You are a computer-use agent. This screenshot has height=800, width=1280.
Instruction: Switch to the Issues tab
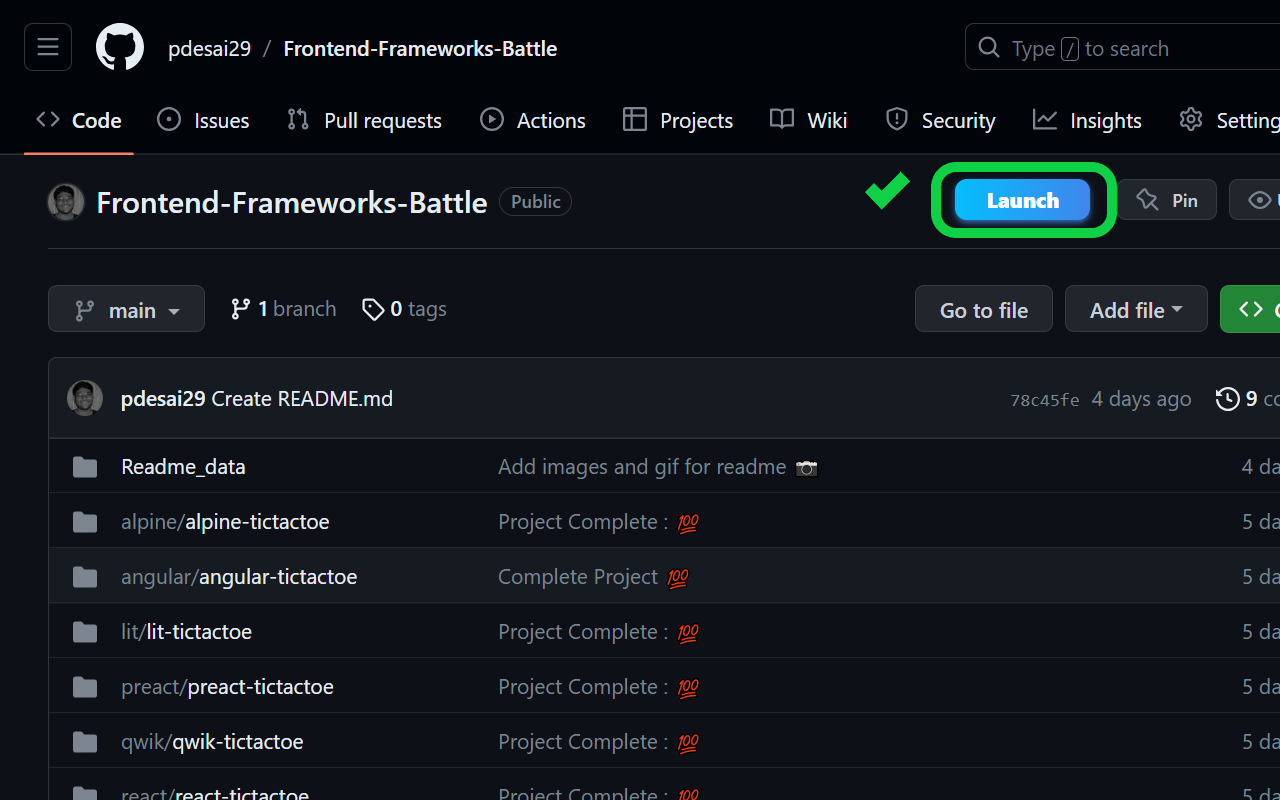pos(204,120)
